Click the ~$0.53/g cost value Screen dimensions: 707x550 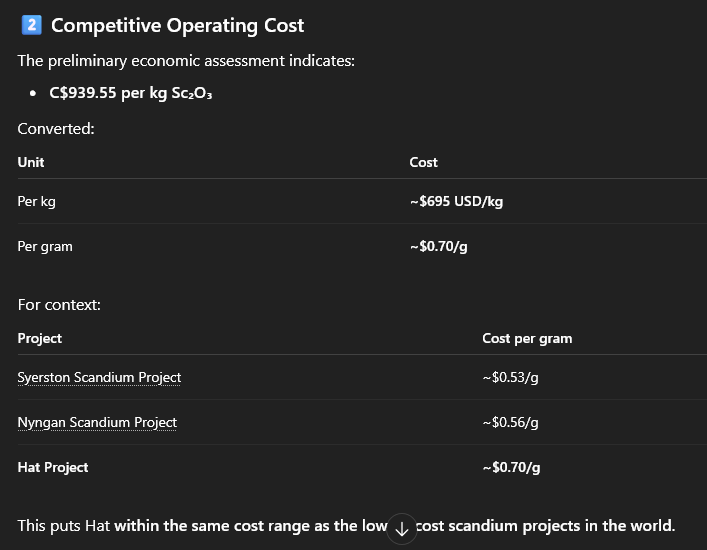pos(510,377)
